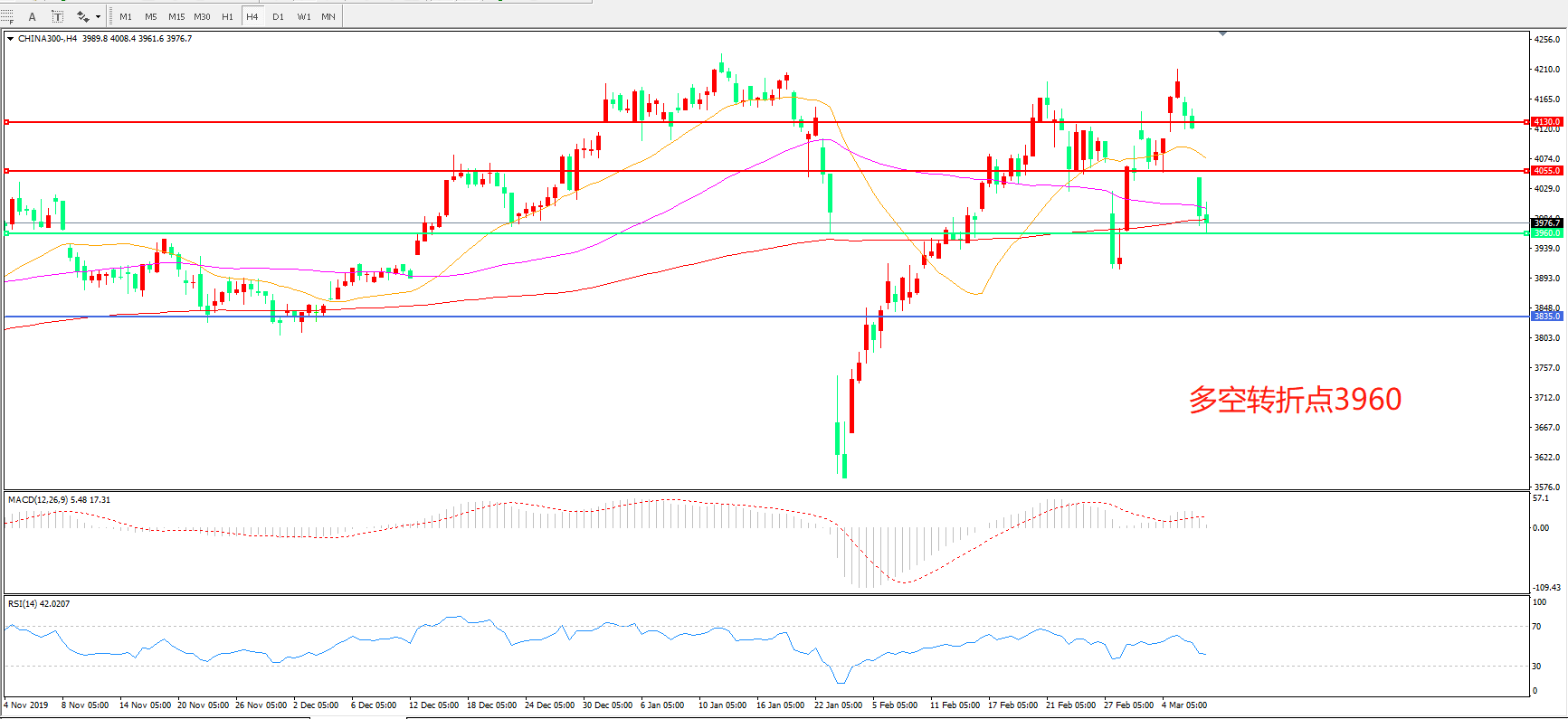
Task: Expand the CHINA300 chart title triangle
Action: click(x=10, y=39)
